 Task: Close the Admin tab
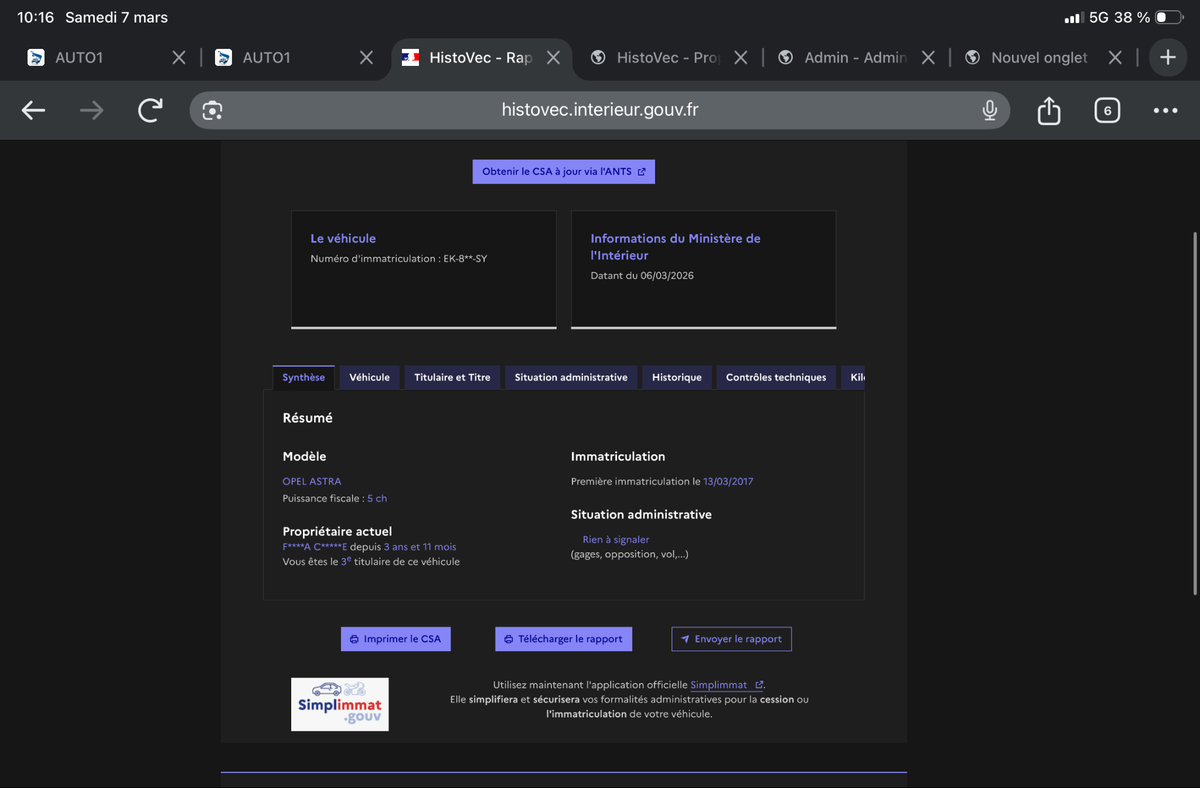point(928,58)
